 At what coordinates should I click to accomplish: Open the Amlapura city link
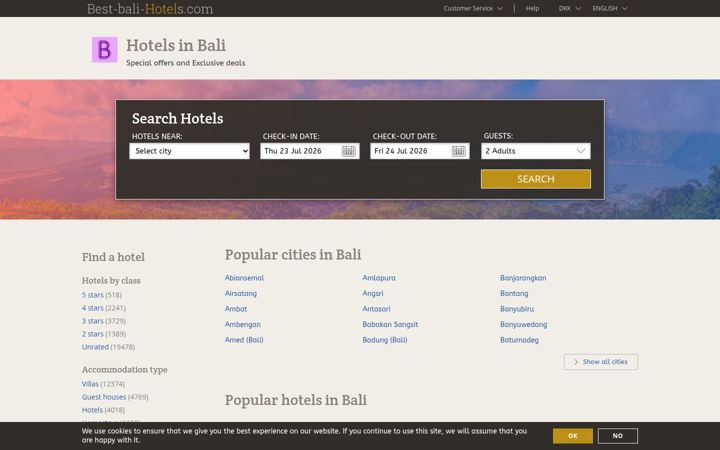click(x=379, y=278)
